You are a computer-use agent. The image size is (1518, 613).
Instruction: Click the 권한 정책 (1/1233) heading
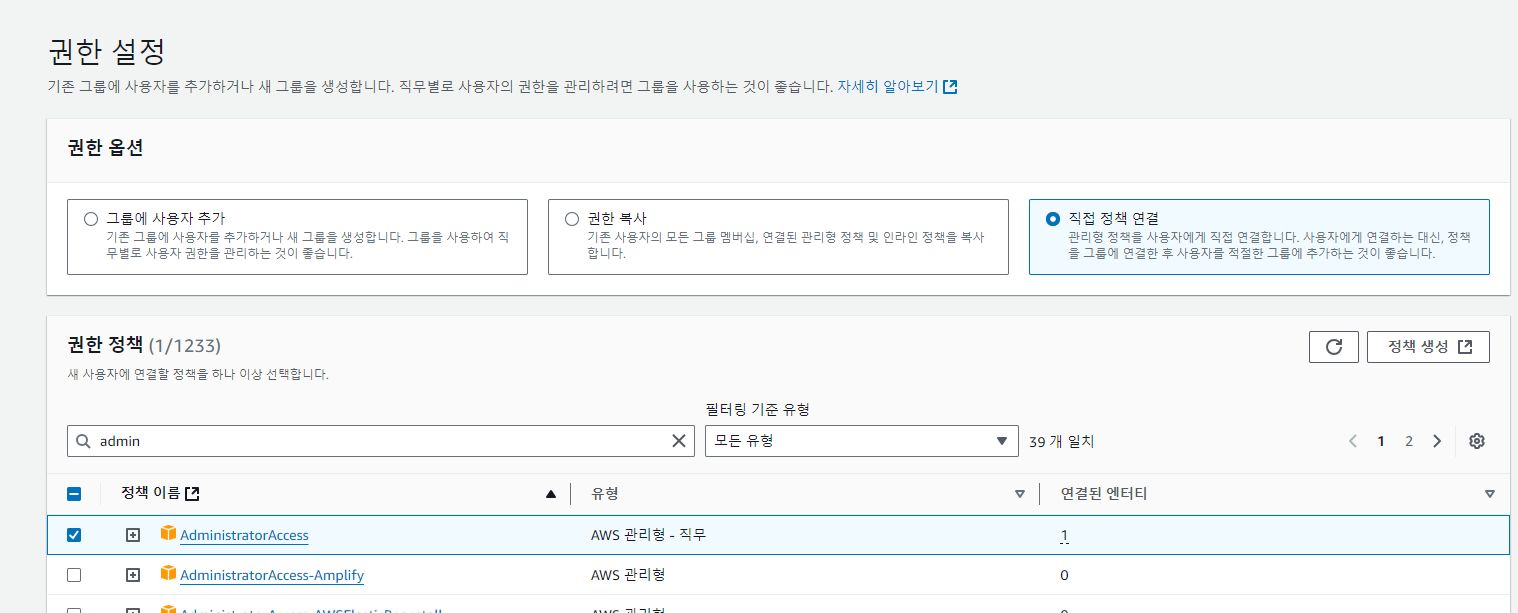[x=144, y=345]
